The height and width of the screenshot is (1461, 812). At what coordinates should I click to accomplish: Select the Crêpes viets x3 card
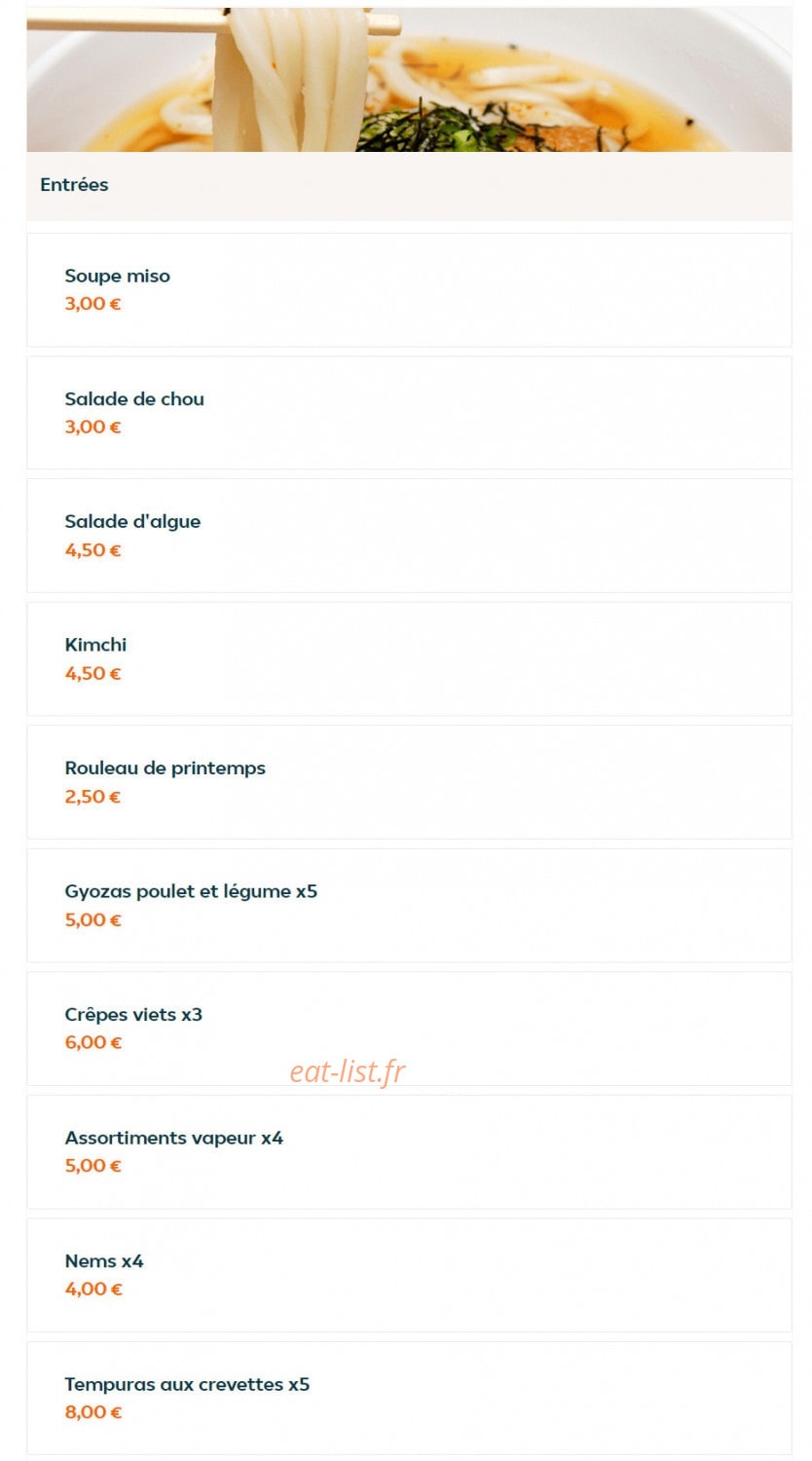point(409,1029)
